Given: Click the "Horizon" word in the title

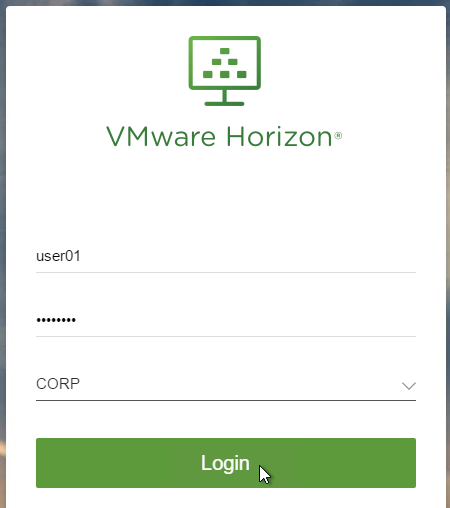Looking at the screenshot, I should (x=279, y=136).
